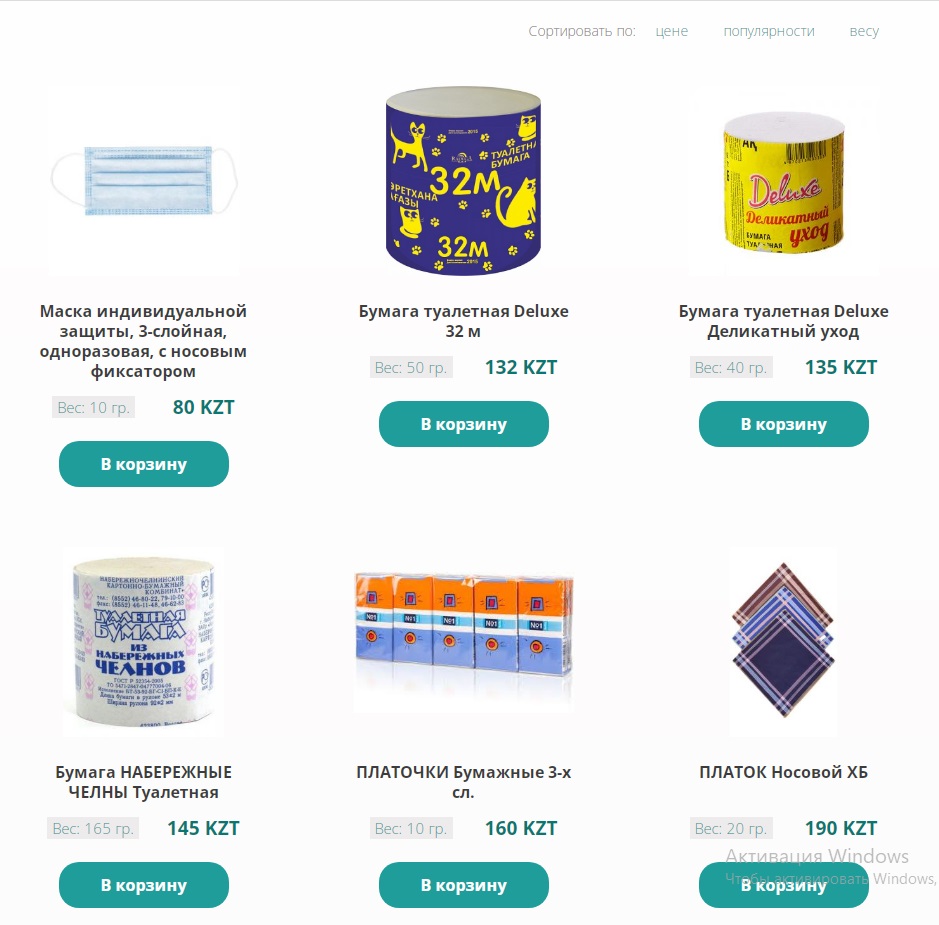Open Бумага туалетная Deluxe Деликатный уход title
The width and height of the screenshot is (939, 925).
[x=783, y=321]
